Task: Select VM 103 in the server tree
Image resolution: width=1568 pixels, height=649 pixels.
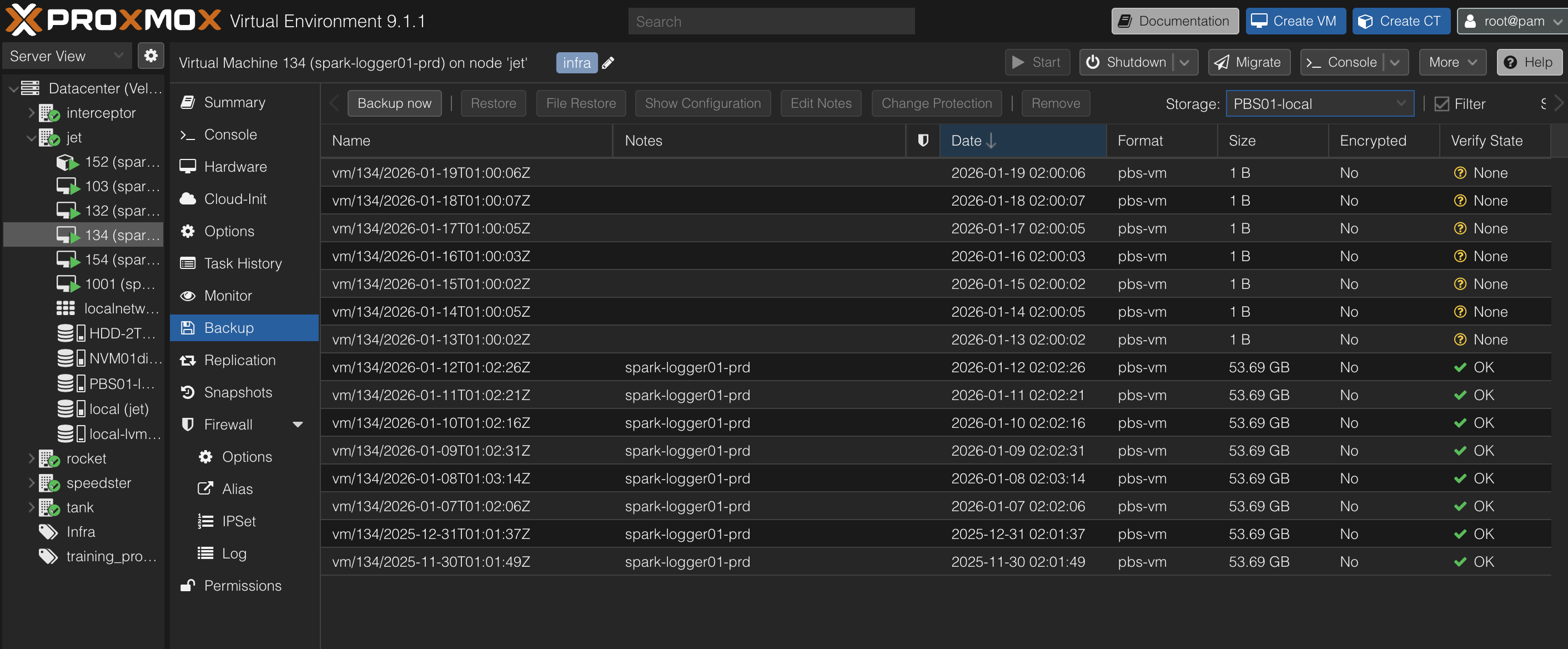Action: [x=83, y=186]
